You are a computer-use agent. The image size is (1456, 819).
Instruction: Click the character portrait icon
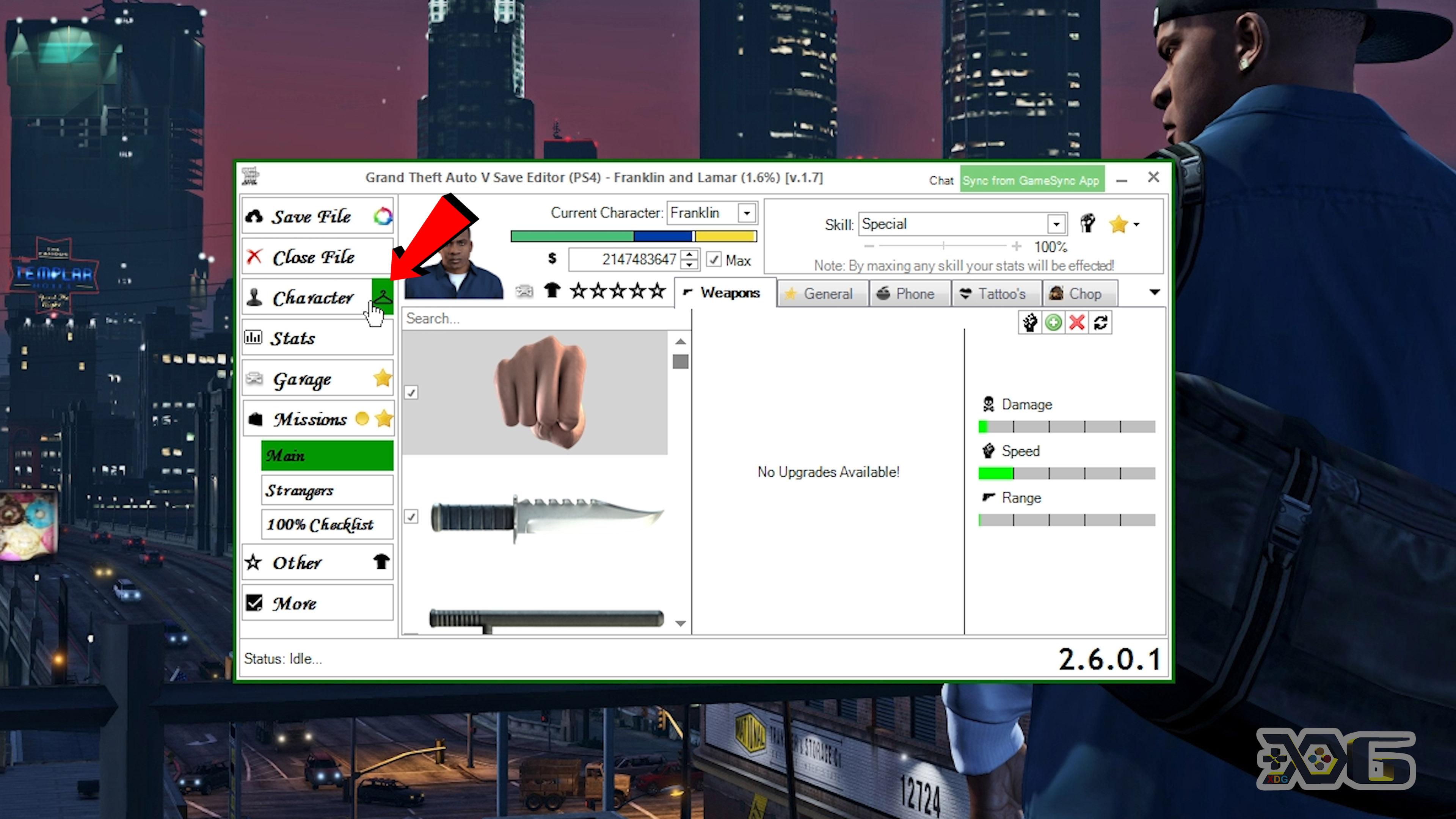[455, 260]
